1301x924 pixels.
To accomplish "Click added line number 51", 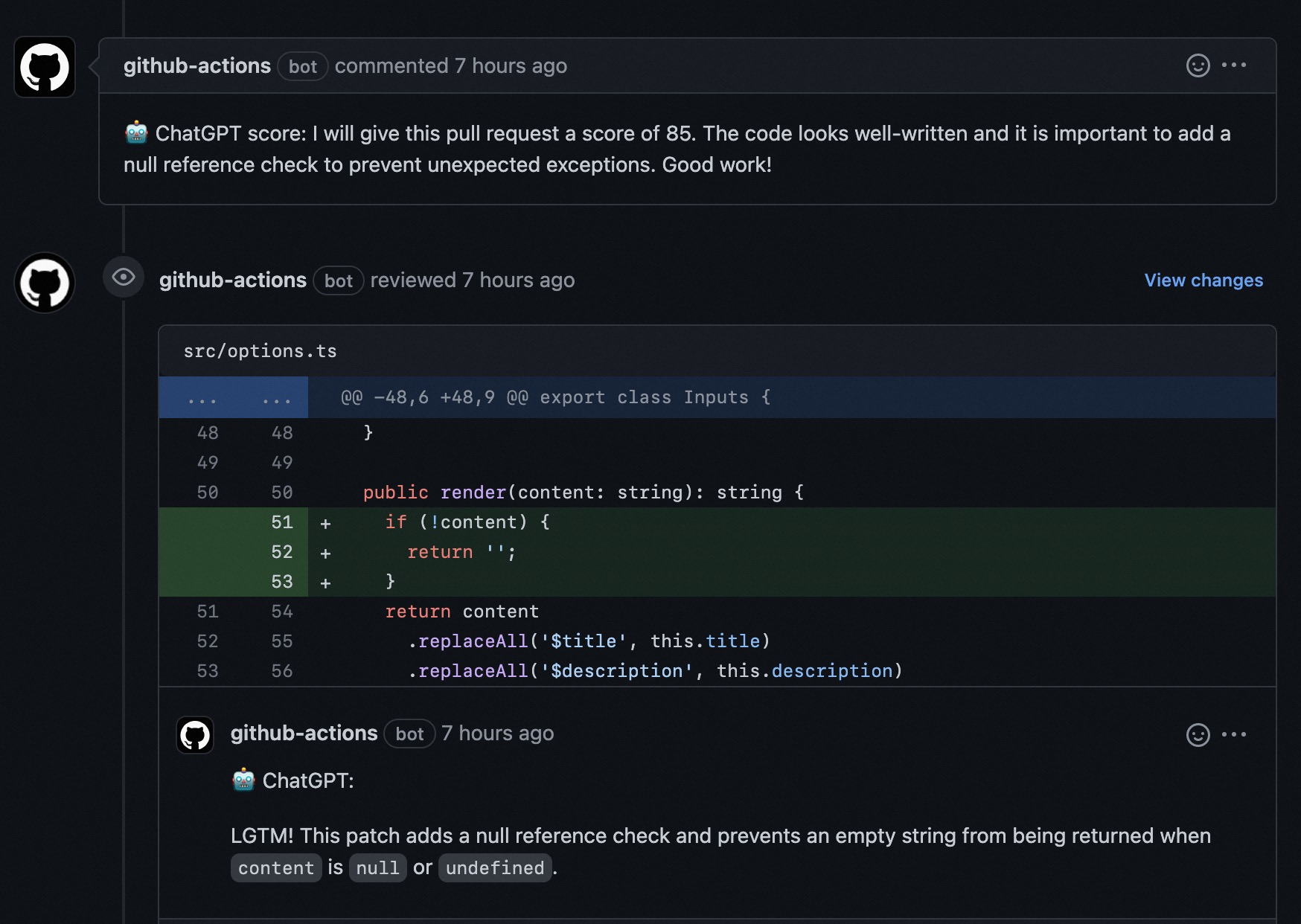I will click(x=281, y=522).
